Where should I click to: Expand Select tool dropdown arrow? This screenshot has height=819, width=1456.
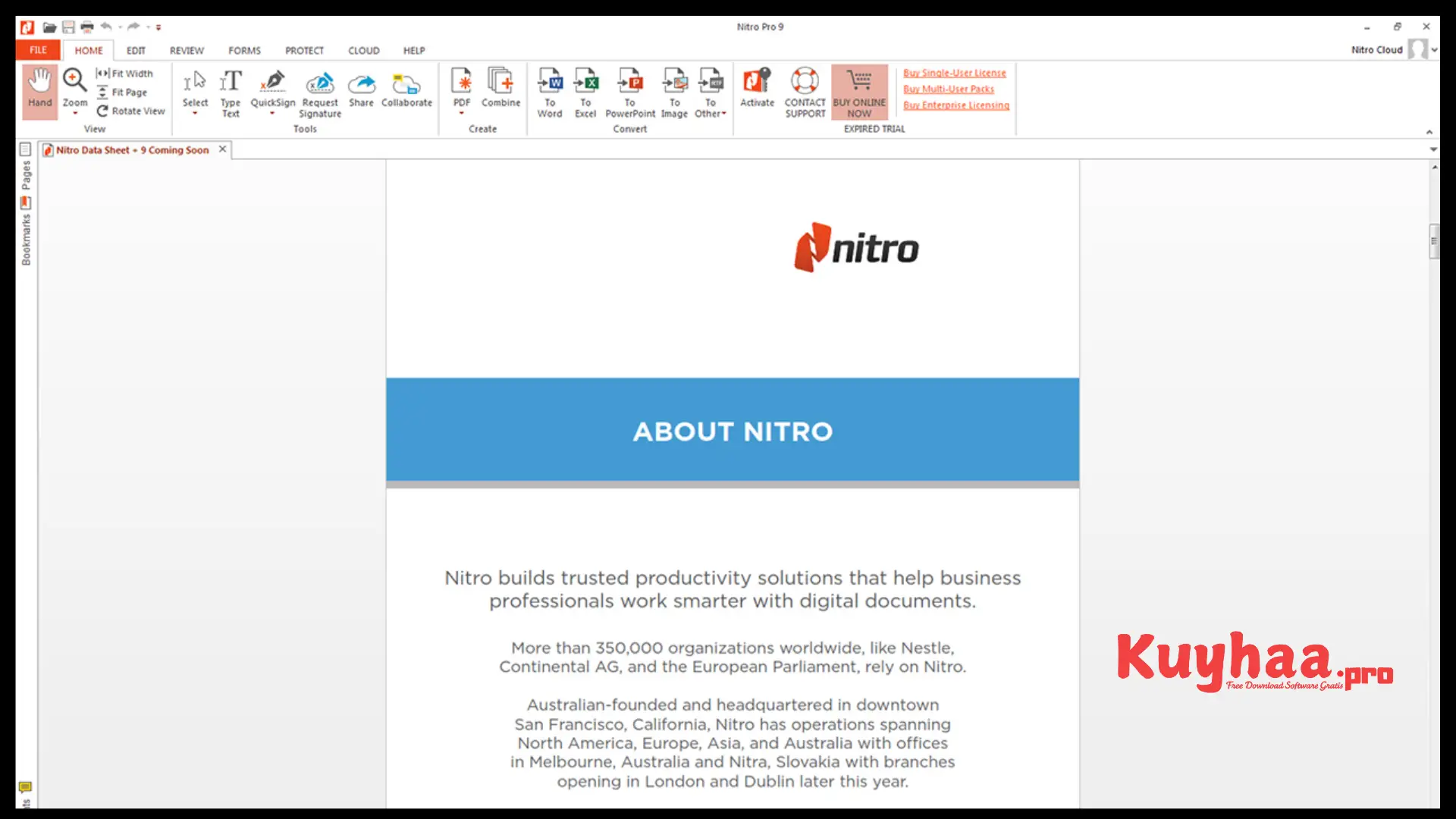[x=195, y=114]
